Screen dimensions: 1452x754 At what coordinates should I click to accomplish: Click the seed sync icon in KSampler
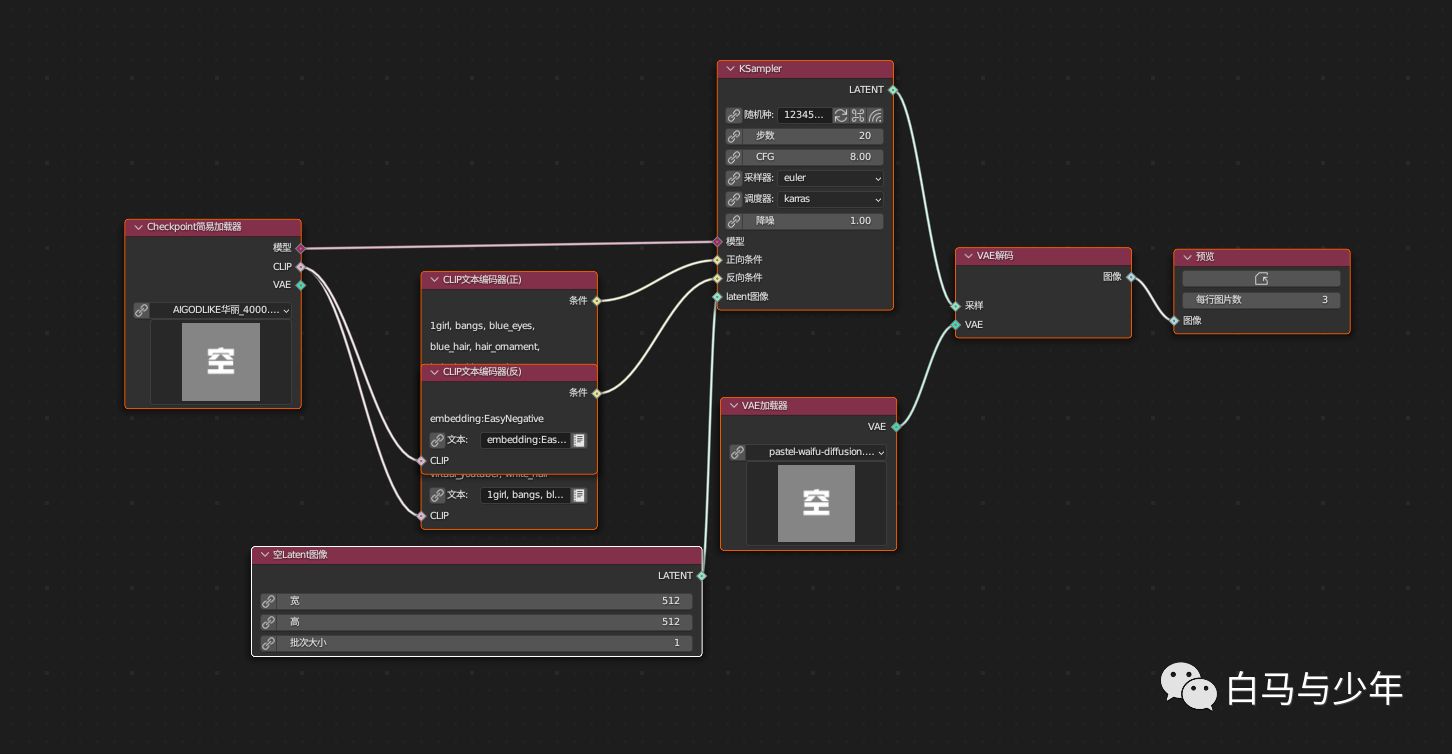tap(858, 115)
